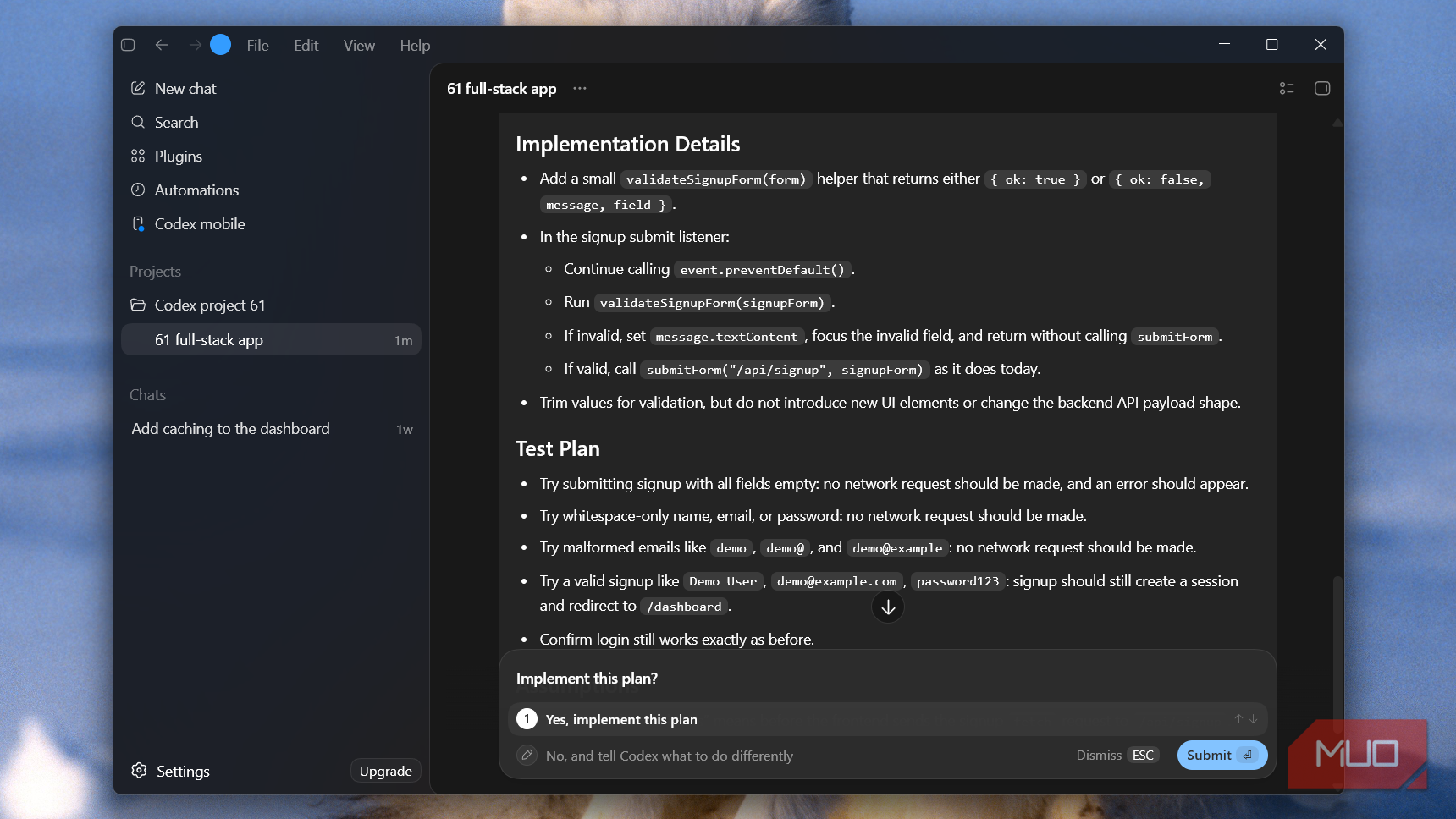Image resolution: width=1456 pixels, height=819 pixels.
Task: Select the 61 full-stack app thread
Action: click(271, 339)
